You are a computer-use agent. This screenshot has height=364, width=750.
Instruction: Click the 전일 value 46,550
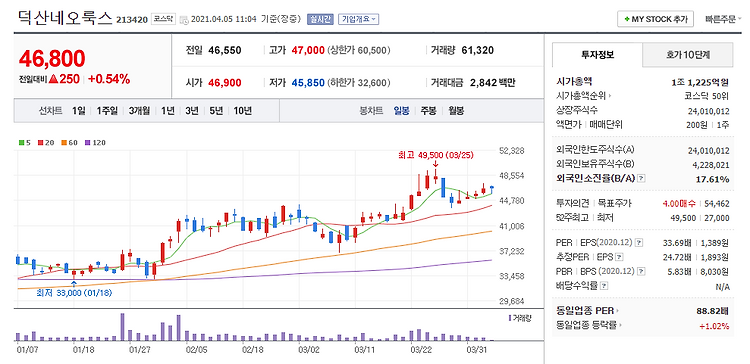[x=225, y=50]
